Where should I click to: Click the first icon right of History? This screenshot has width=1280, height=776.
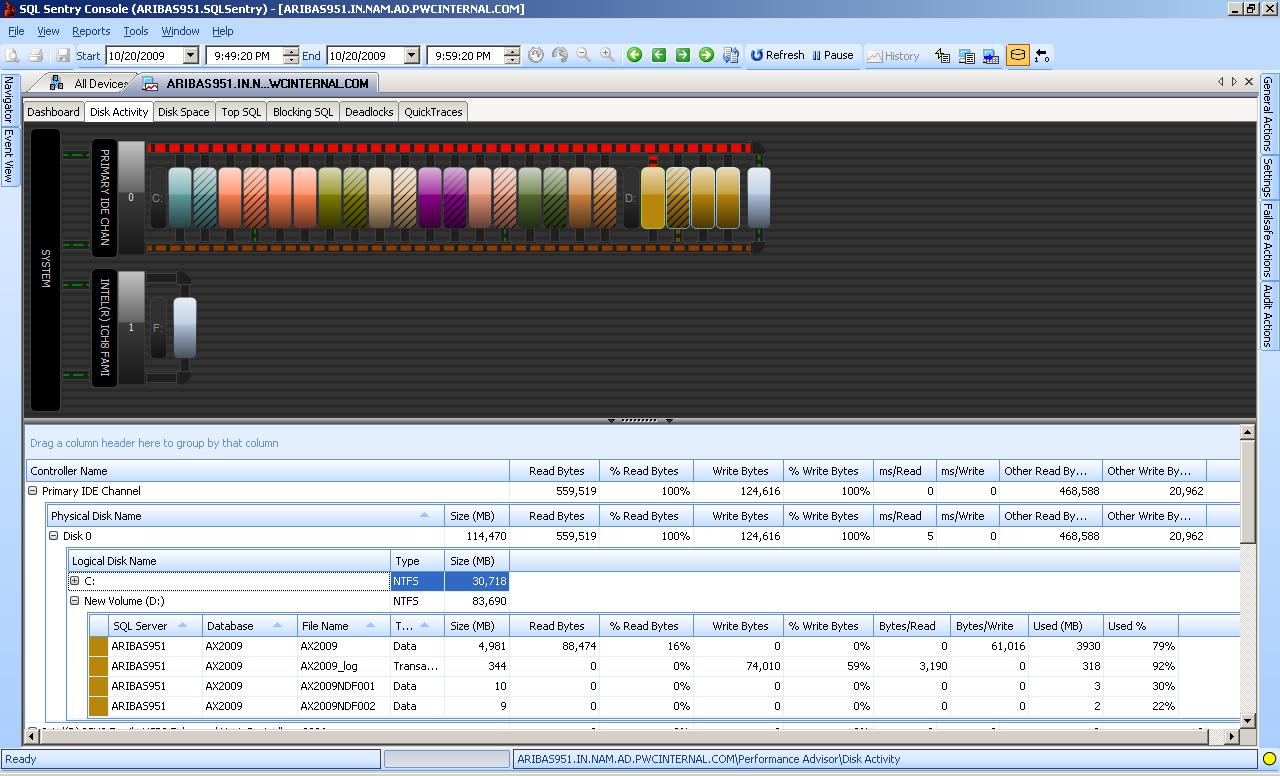pos(942,56)
